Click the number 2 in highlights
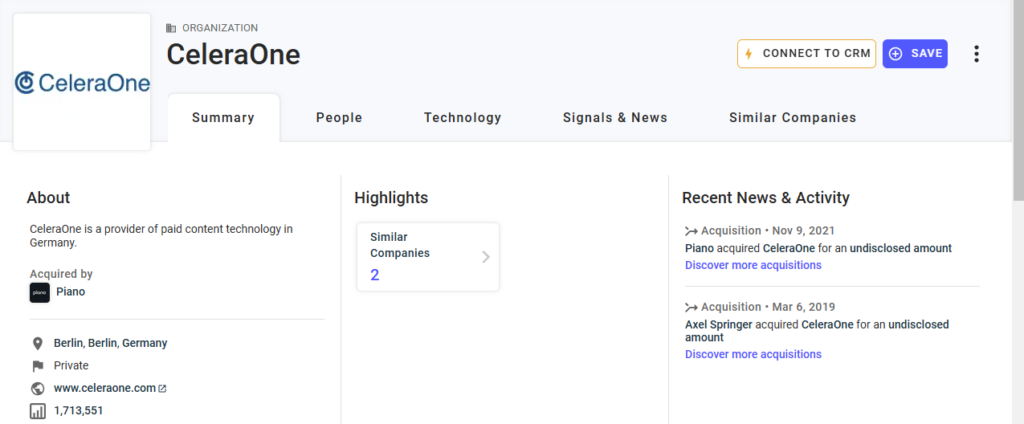1024x424 pixels. [x=375, y=275]
